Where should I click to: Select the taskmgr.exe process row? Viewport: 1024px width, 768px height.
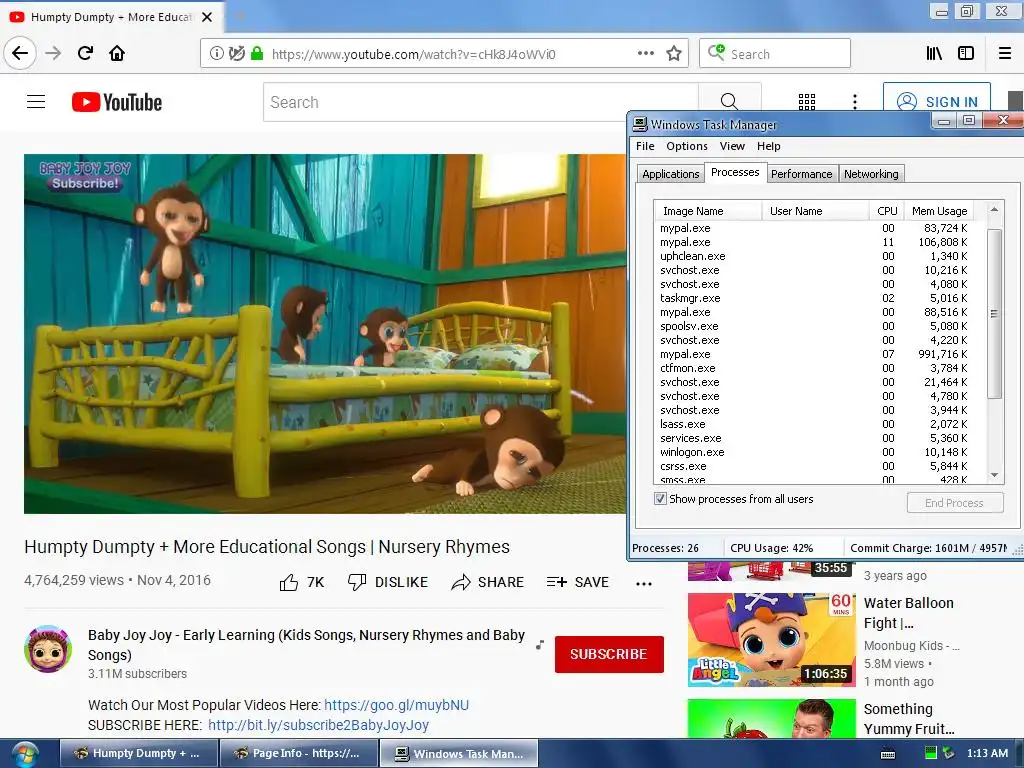[814, 298]
